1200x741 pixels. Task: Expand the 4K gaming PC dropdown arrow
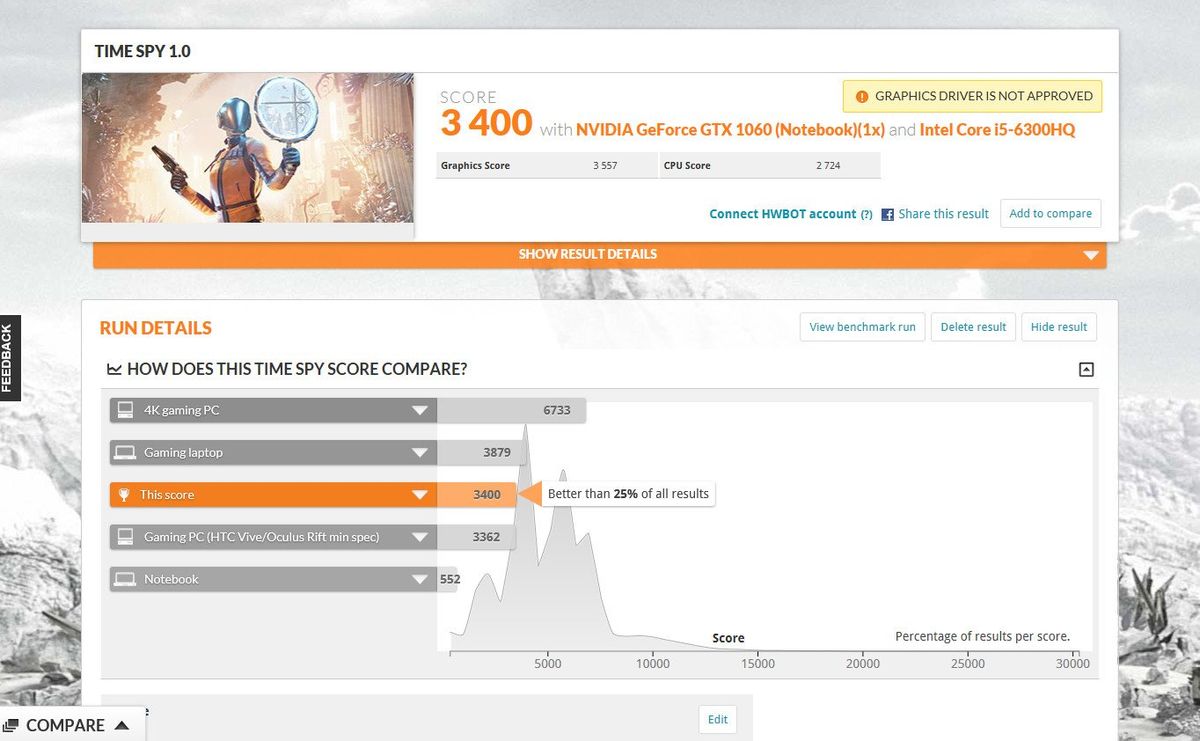coord(419,410)
